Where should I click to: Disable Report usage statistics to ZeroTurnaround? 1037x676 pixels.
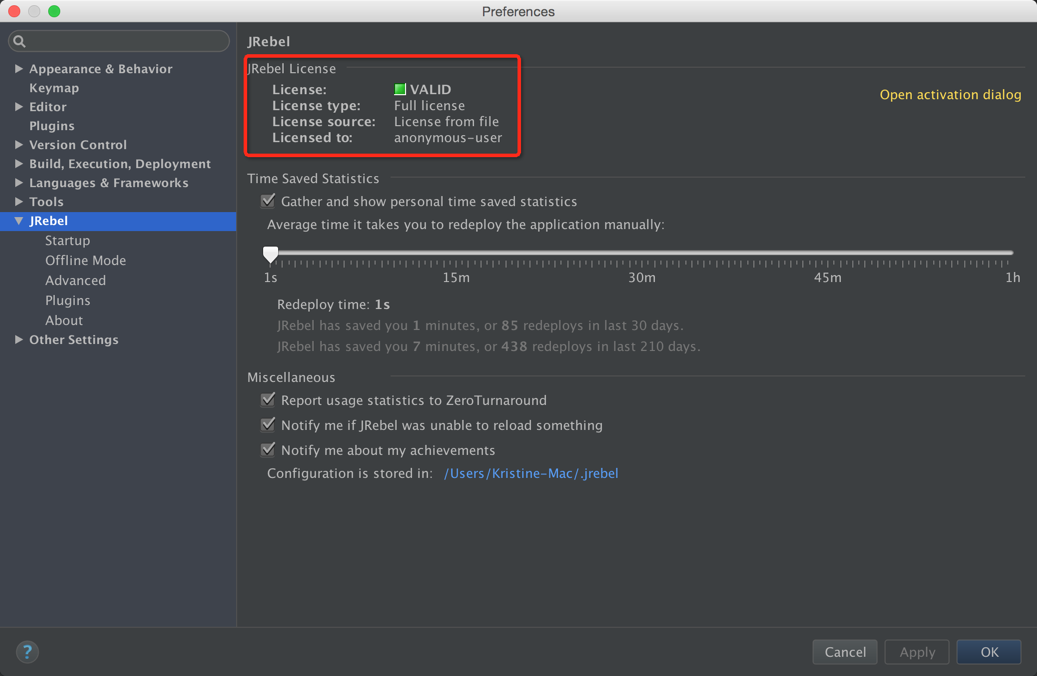[268, 400]
